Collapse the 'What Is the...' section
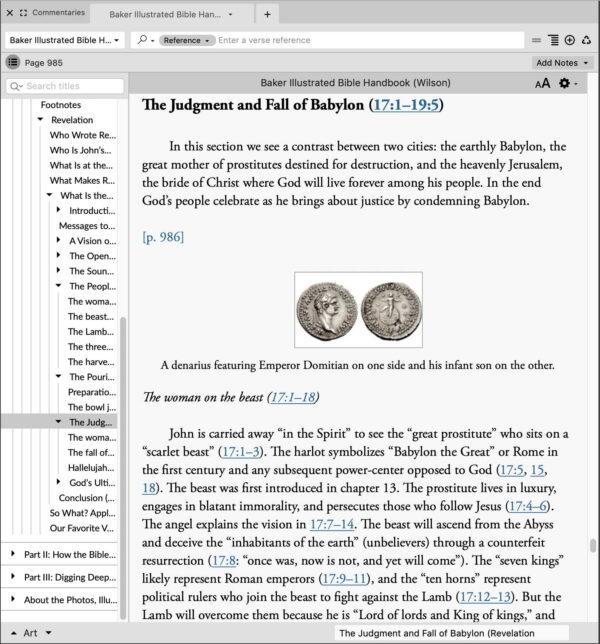This screenshot has width=600, height=644. [x=49, y=195]
